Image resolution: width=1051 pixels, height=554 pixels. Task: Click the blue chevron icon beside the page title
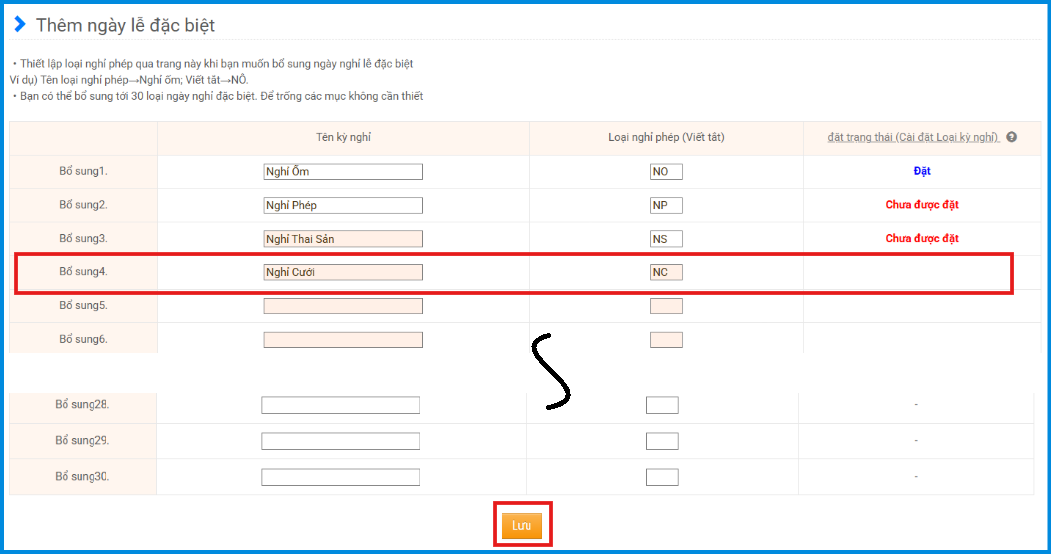click(x=20, y=24)
